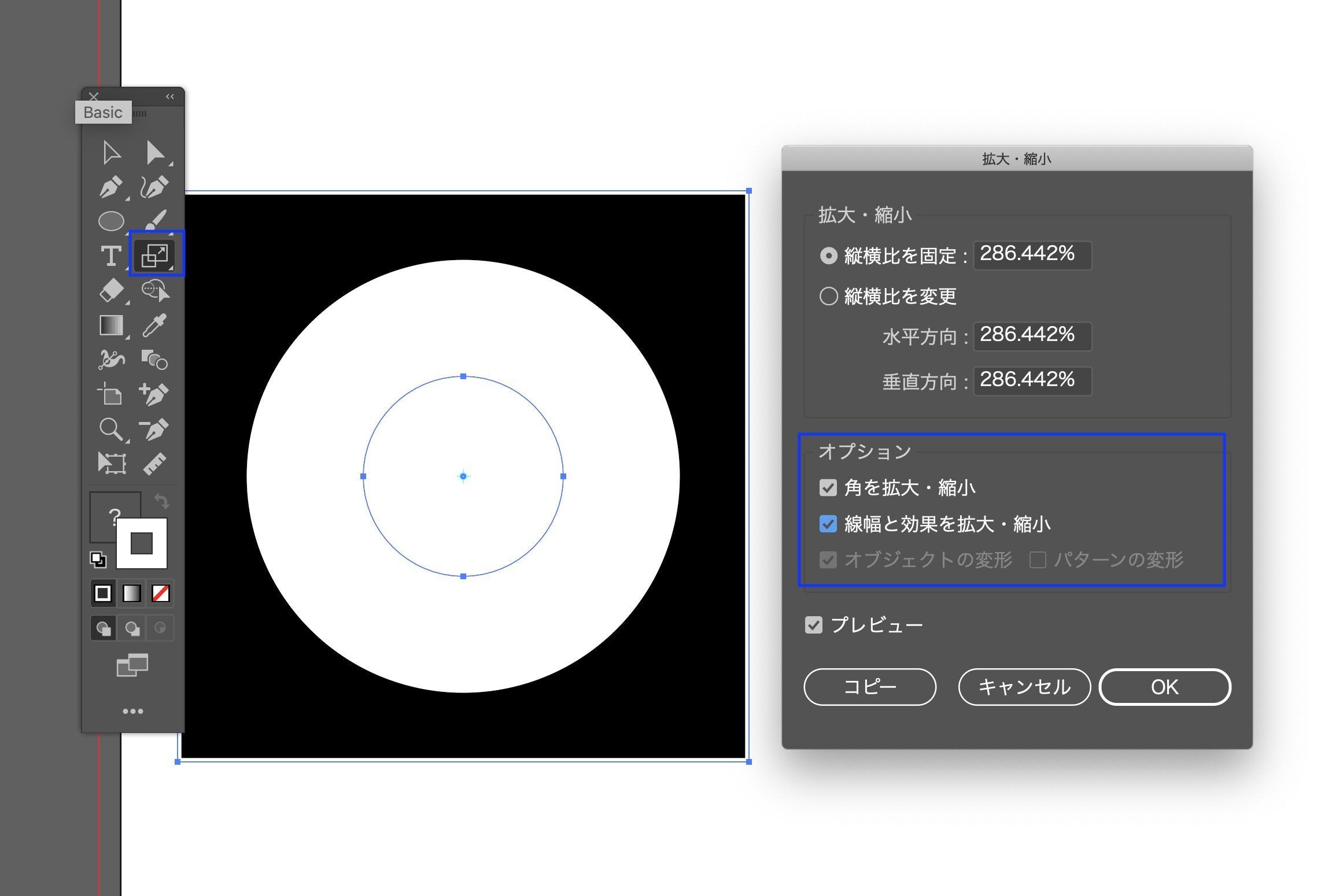This screenshot has width=1343, height=896.
Task: Select the Selection arrow tool
Action: coord(111,153)
